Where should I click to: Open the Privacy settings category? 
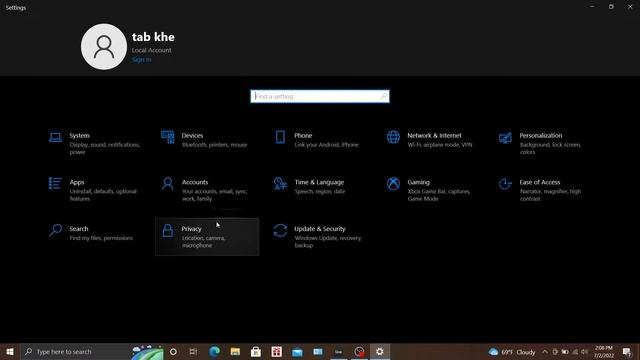coord(207,237)
